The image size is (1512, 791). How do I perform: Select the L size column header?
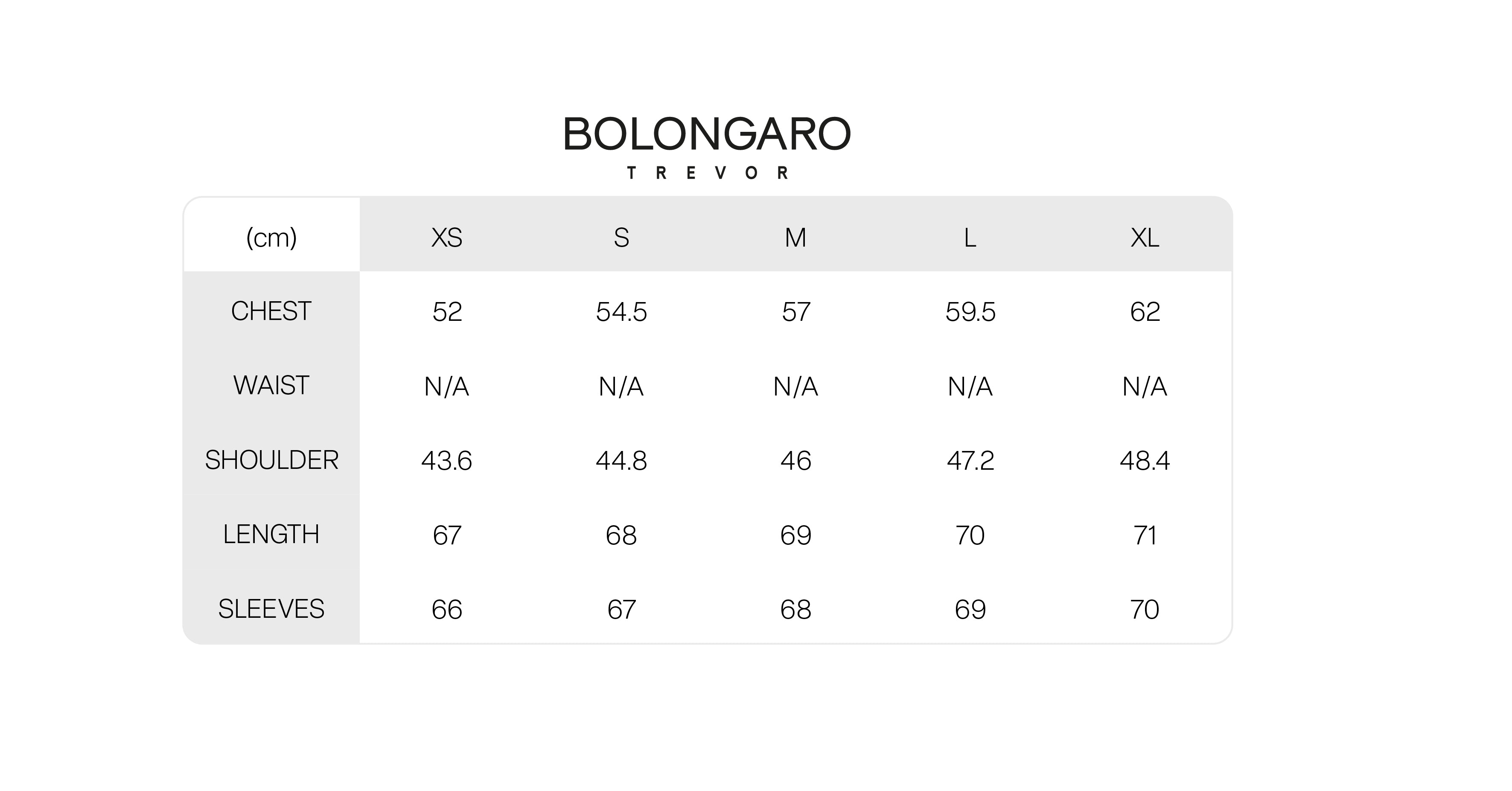pyautogui.click(x=970, y=238)
